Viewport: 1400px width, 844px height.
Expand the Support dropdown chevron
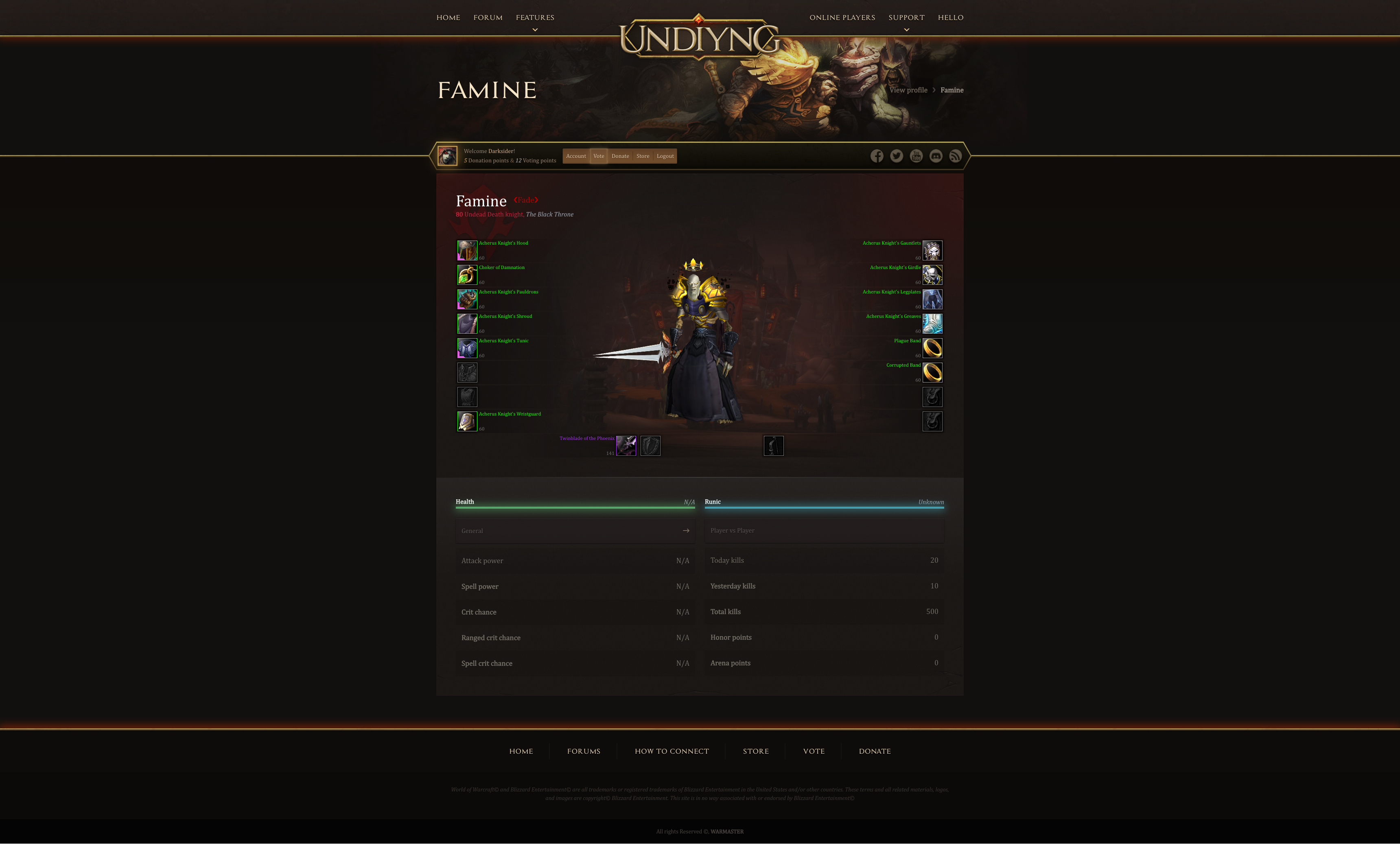coord(906,30)
